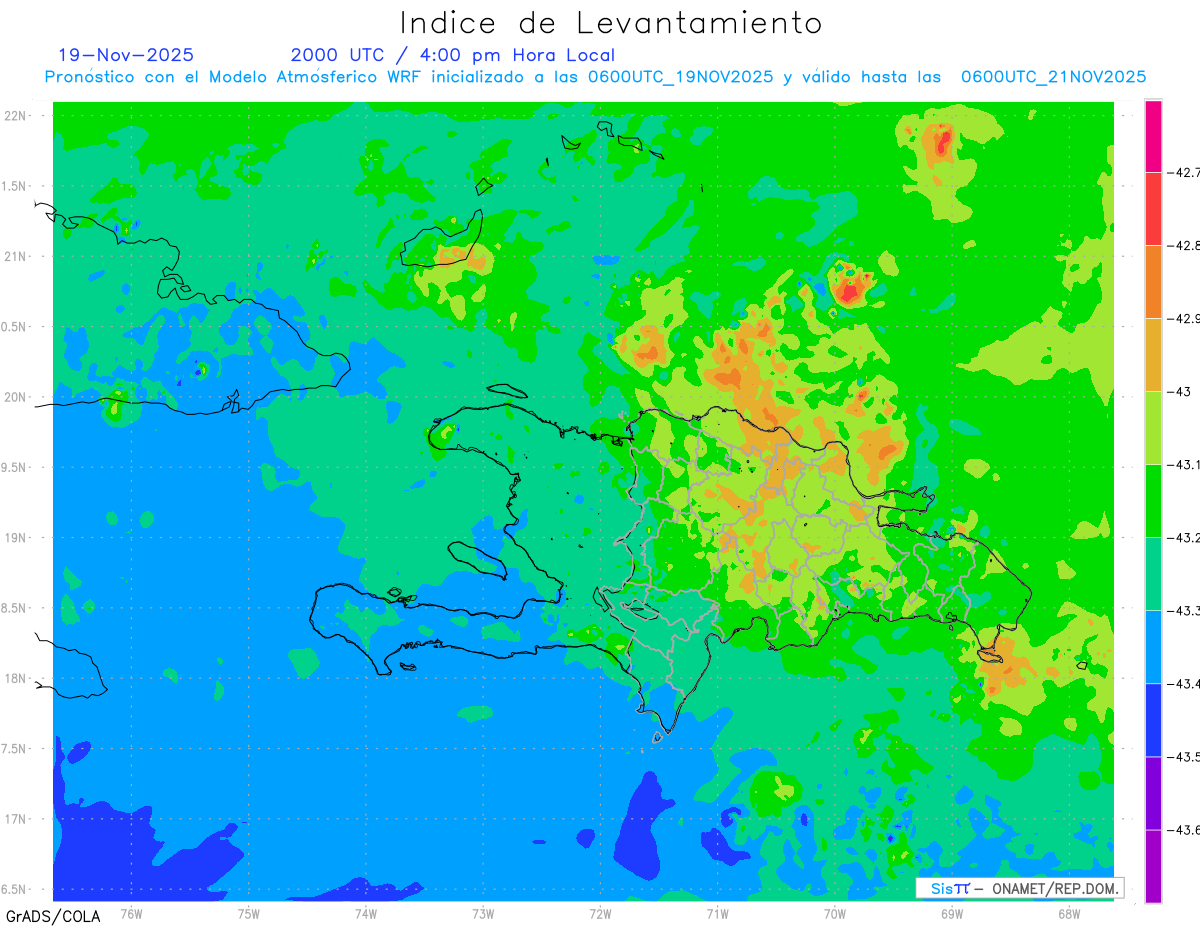Screen dimensions: 1200x927
Task: Click the latitude label "17N"
Action: tap(16, 820)
